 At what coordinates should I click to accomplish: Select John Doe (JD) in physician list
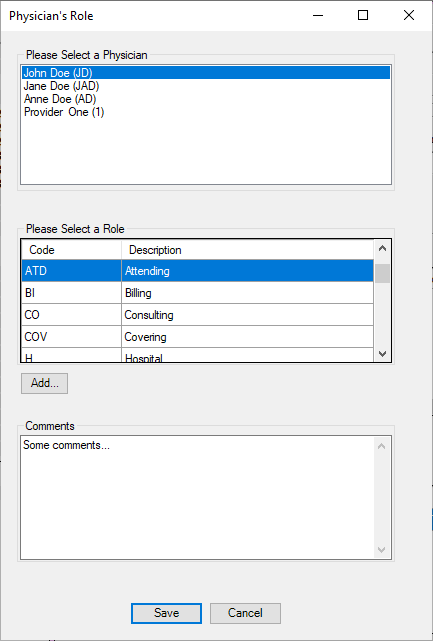[206, 73]
